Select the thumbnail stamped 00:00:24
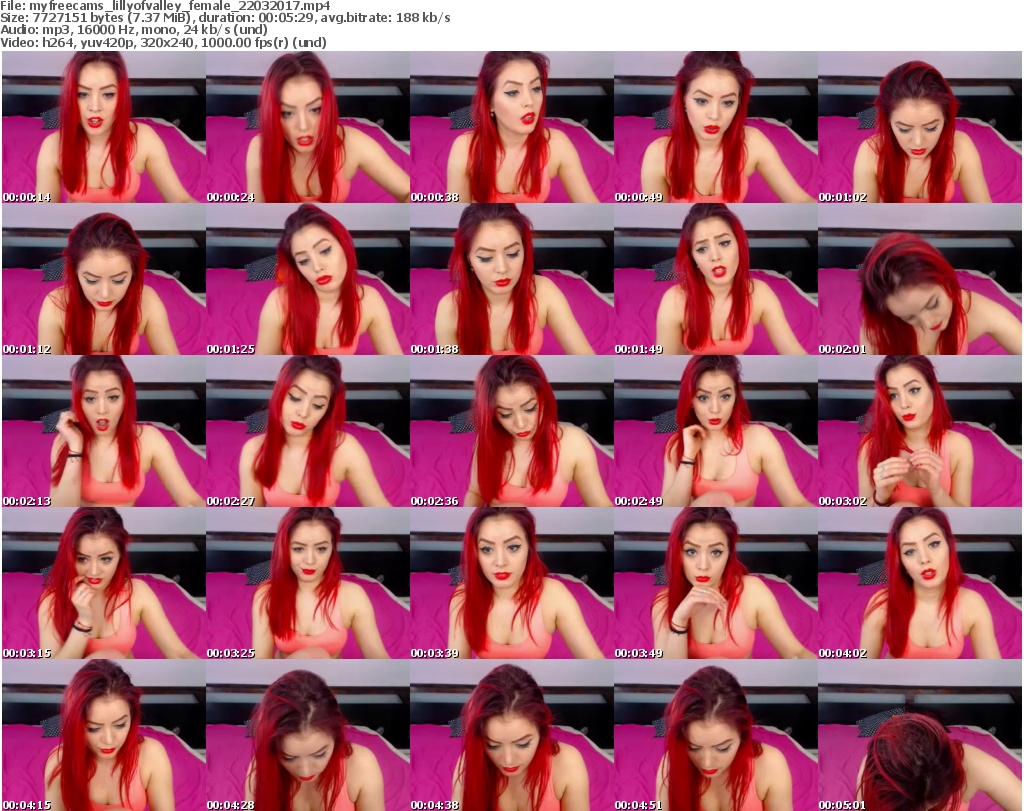This screenshot has width=1024, height=811. tap(308, 127)
